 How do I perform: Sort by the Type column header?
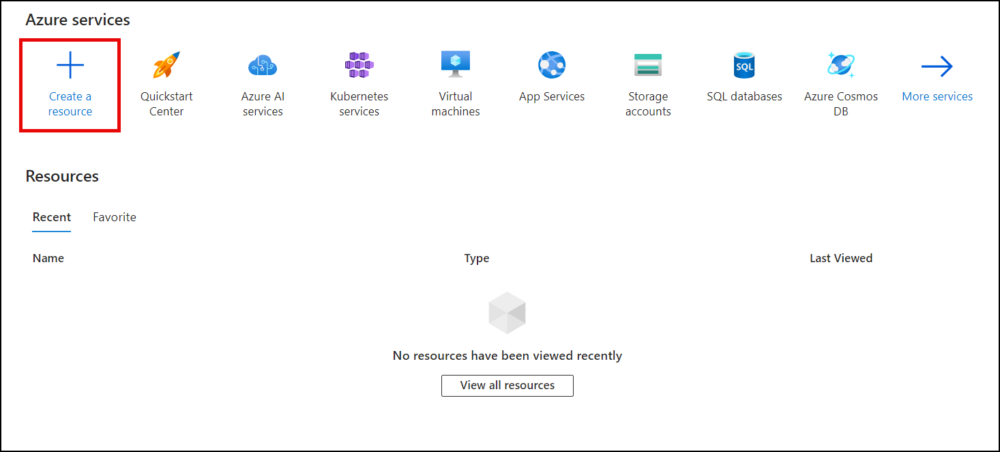[x=476, y=258]
